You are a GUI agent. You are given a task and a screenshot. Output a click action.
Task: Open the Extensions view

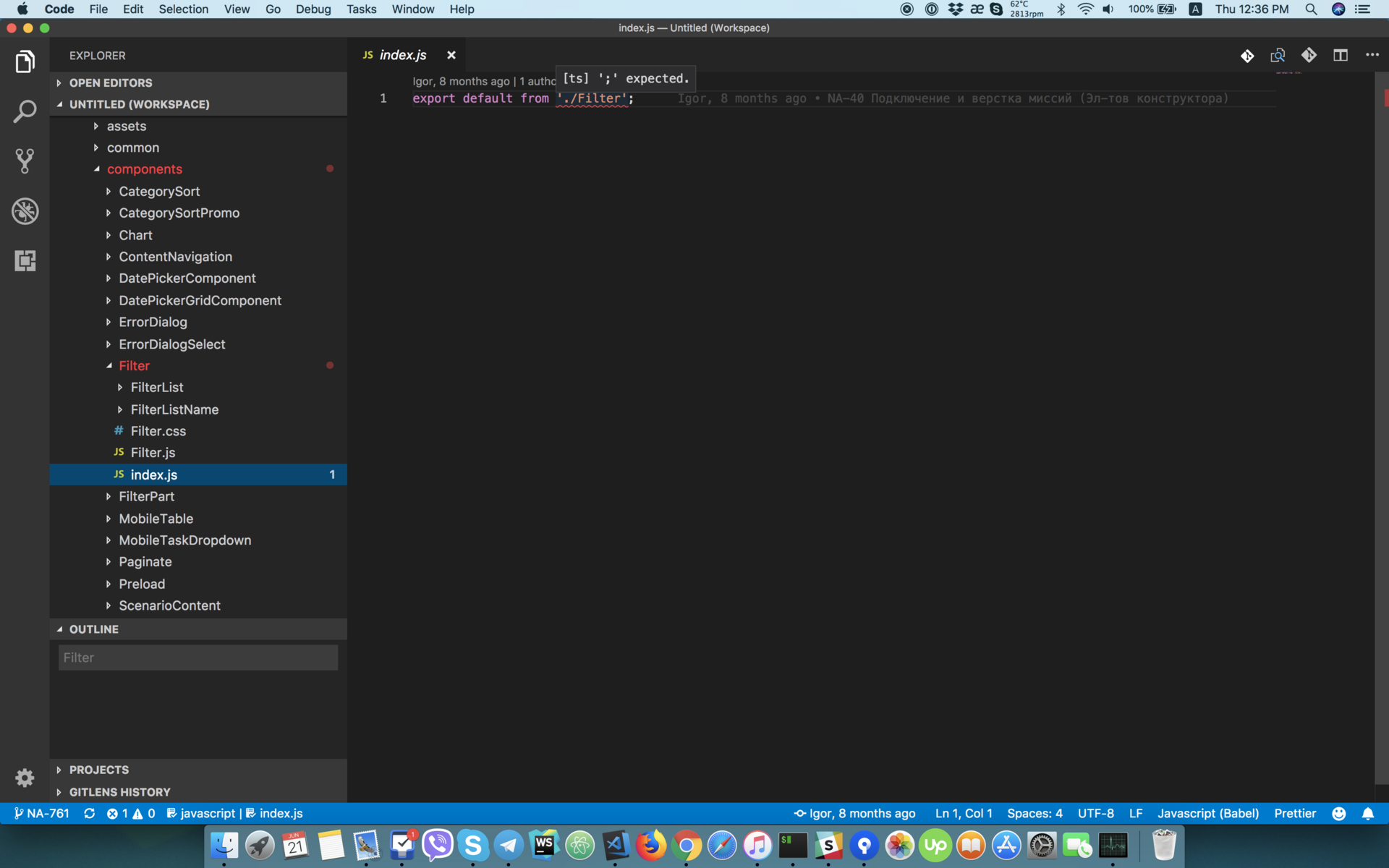25,260
